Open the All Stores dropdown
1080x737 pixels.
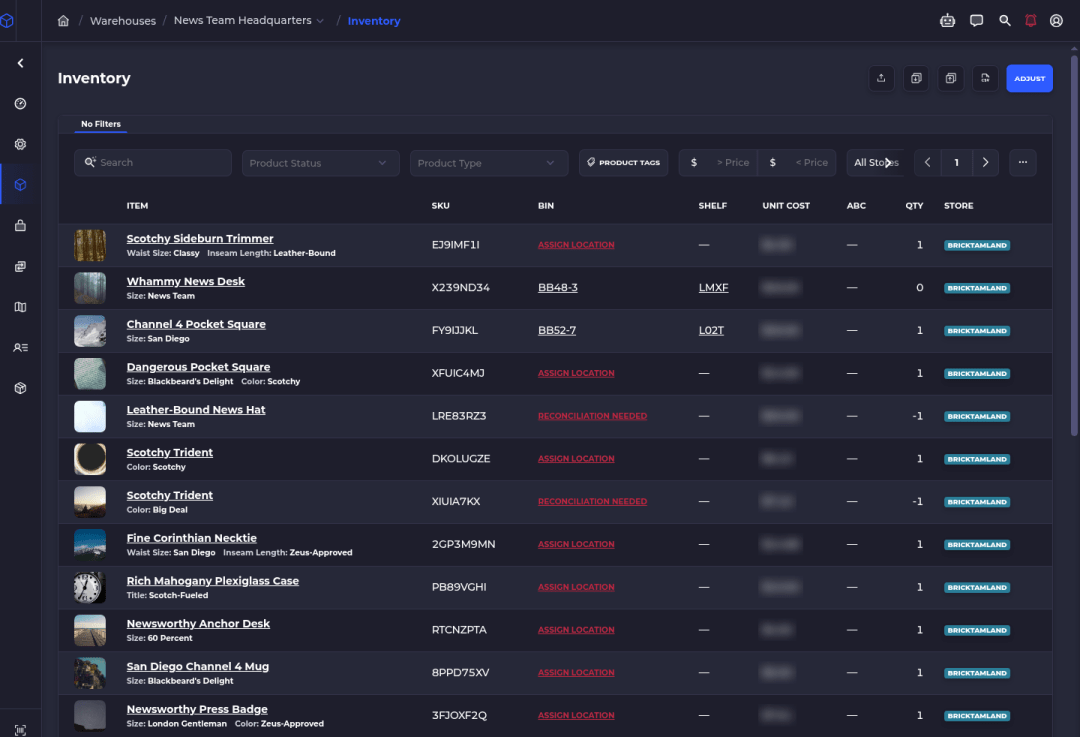(x=875, y=163)
